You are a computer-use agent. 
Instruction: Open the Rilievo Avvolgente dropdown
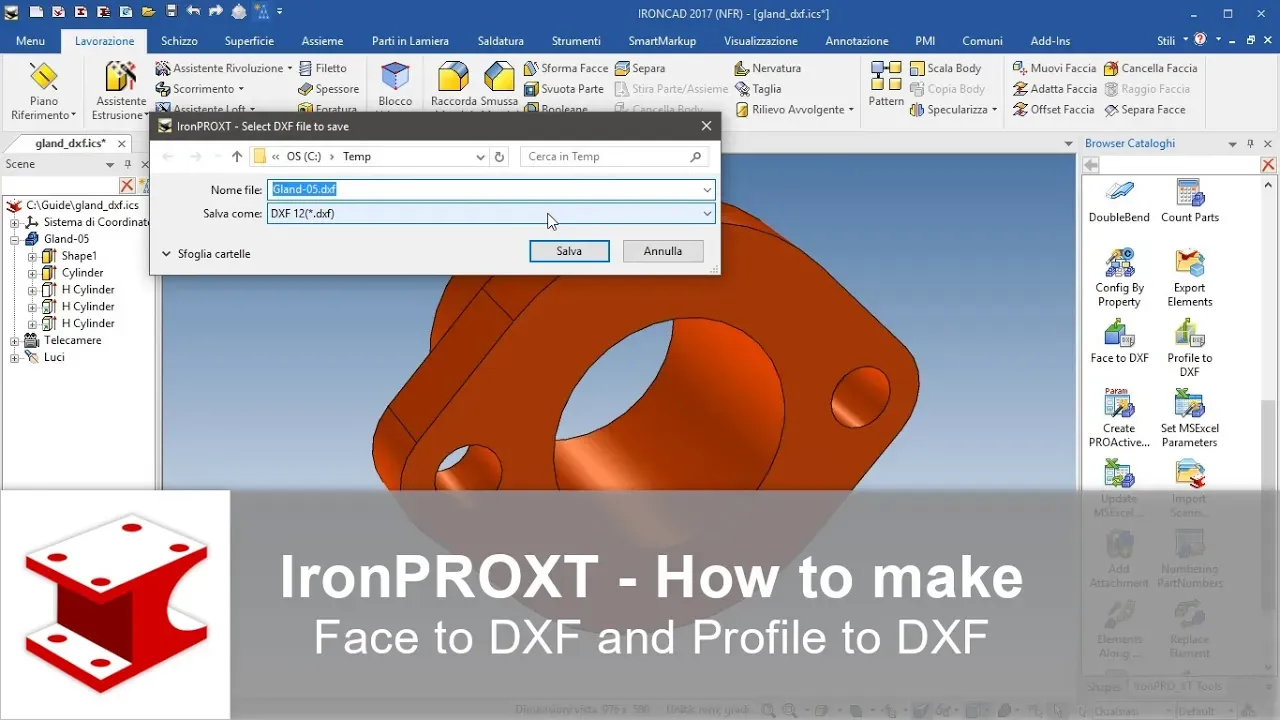(851, 110)
